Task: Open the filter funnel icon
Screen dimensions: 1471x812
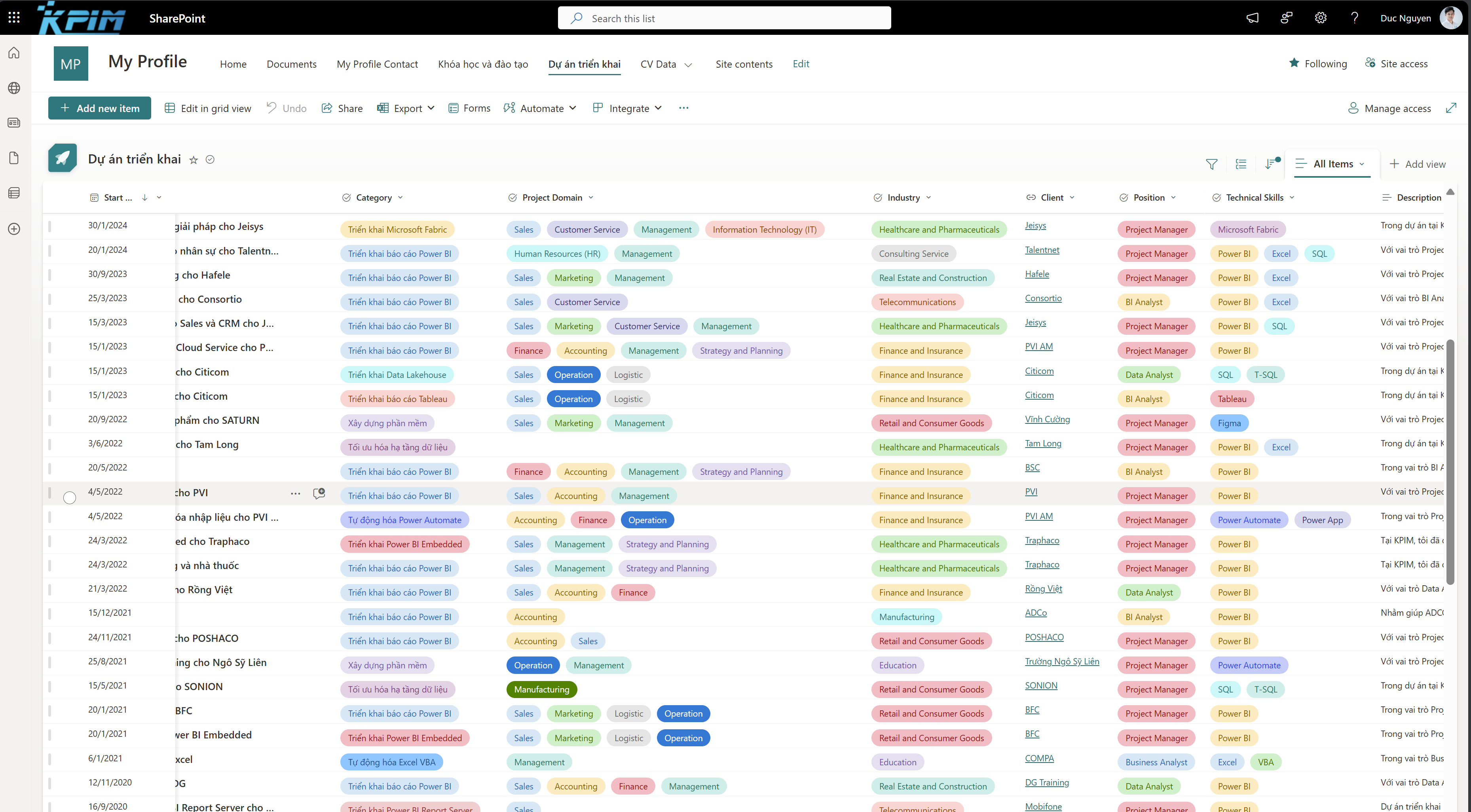Action: click(1211, 165)
